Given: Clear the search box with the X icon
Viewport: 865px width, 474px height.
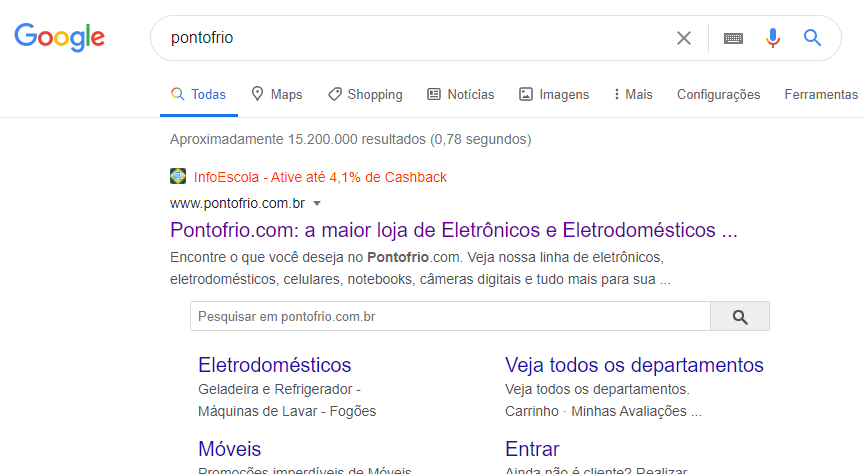Looking at the screenshot, I should pos(684,38).
